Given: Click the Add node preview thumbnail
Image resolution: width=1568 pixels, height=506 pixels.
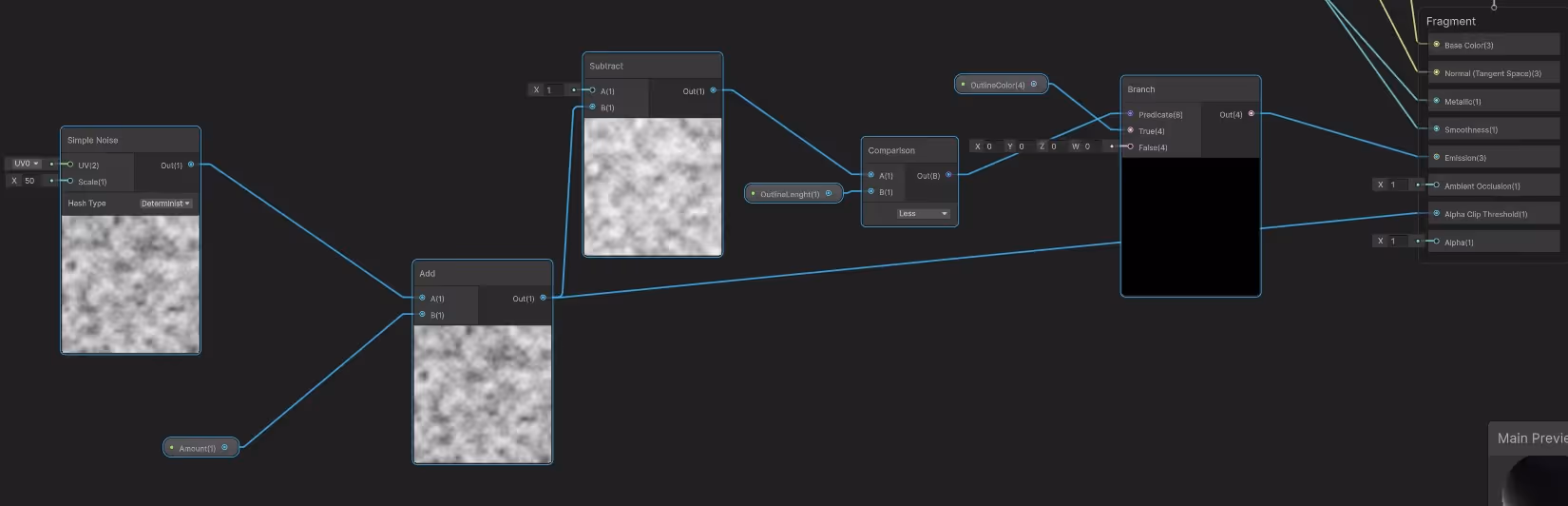Looking at the screenshot, I should (x=482, y=394).
